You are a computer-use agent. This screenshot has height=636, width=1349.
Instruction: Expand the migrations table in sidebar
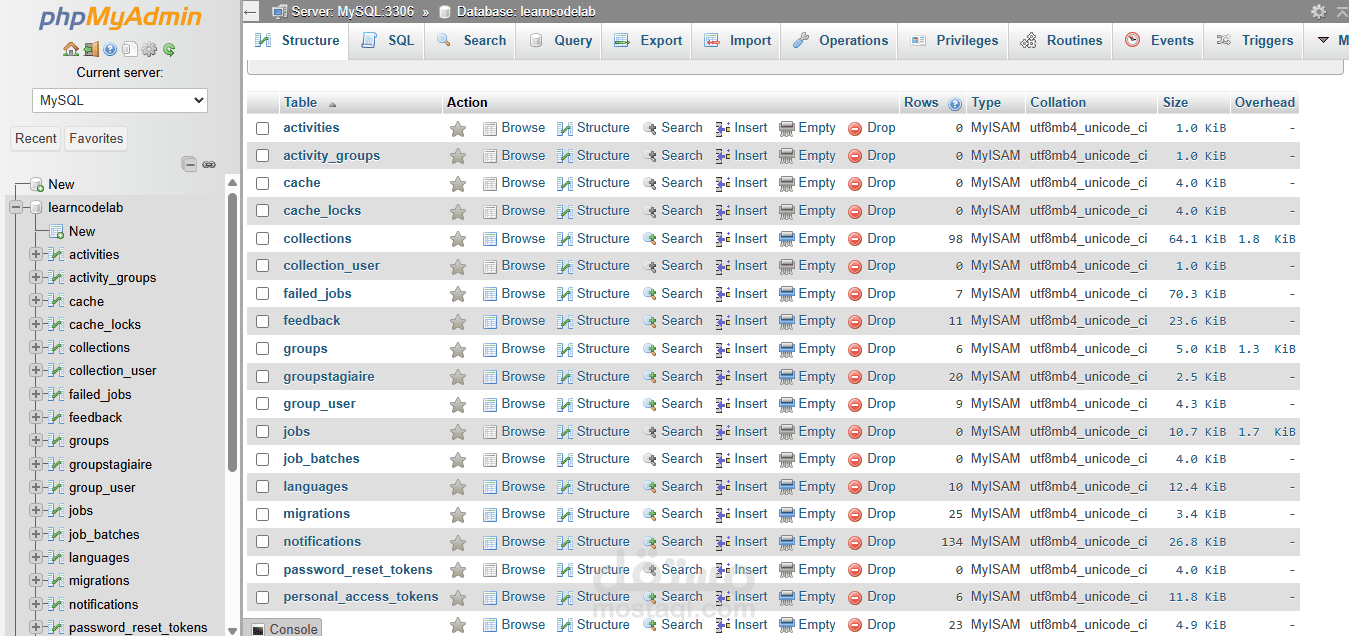36,580
